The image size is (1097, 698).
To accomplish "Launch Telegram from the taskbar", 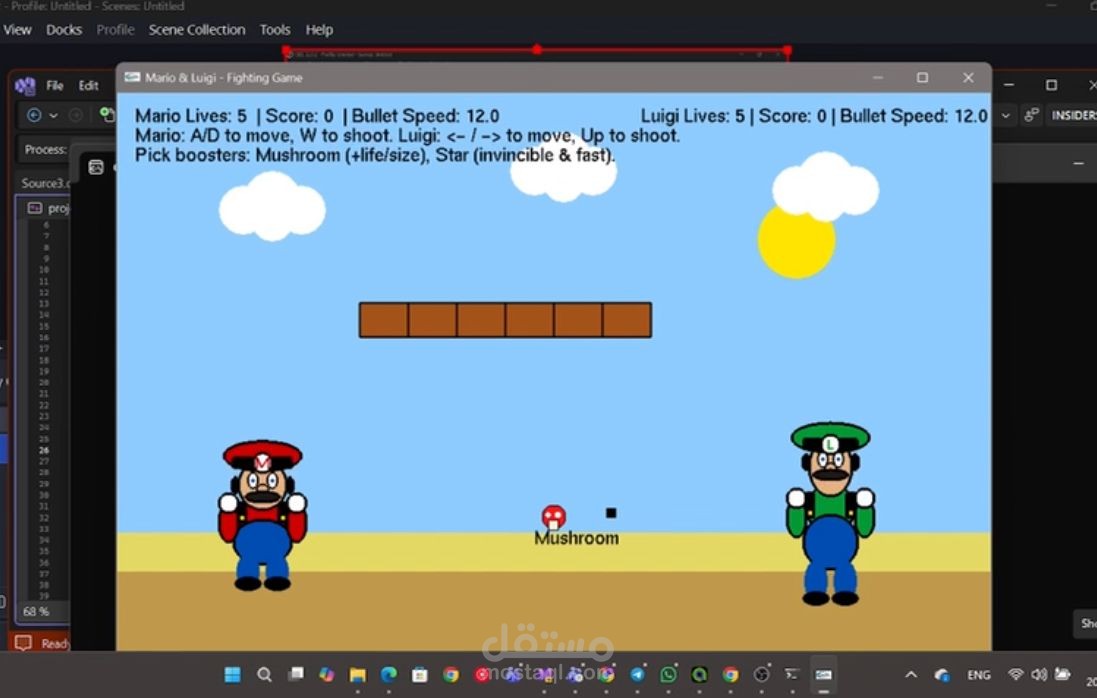I will [x=637, y=674].
